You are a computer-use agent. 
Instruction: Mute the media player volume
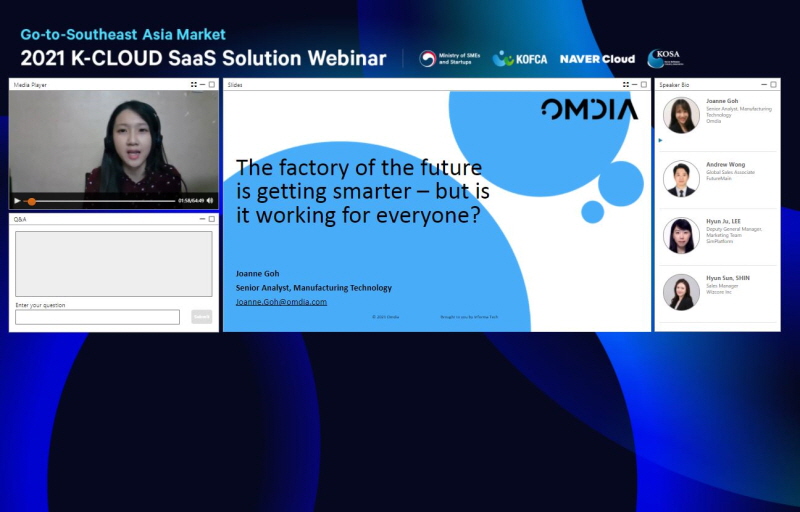(x=210, y=201)
